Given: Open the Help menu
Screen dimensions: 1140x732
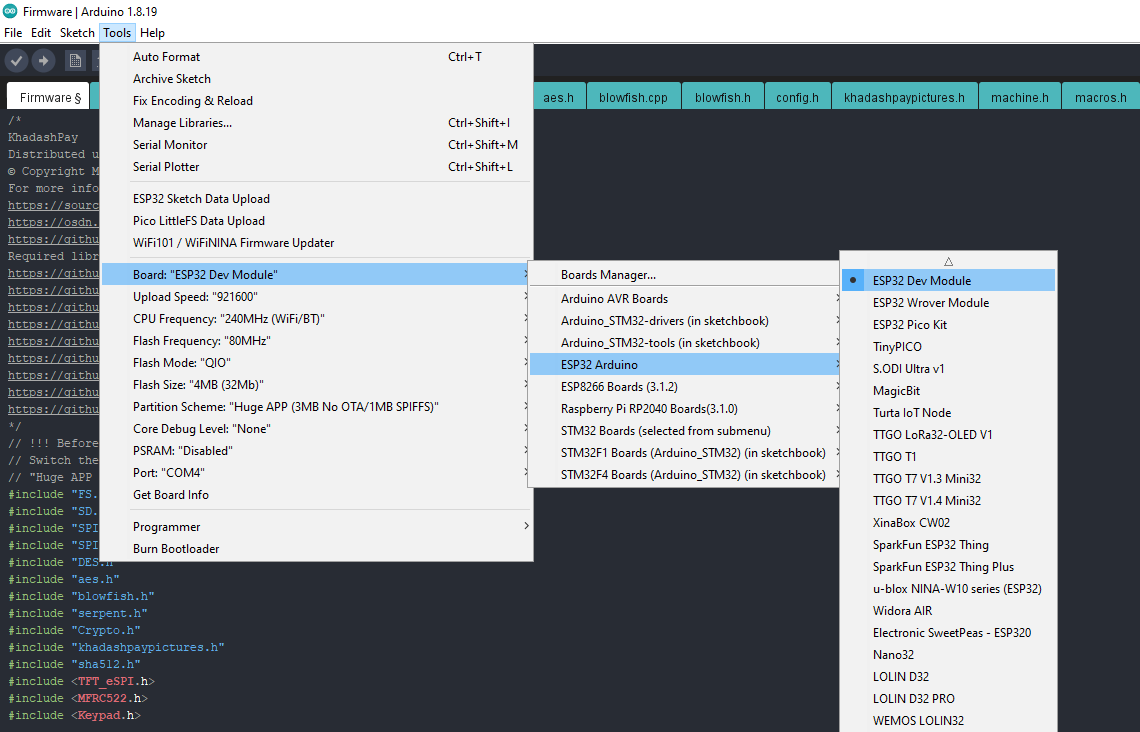Looking at the screenshot, I should point(152,33).
